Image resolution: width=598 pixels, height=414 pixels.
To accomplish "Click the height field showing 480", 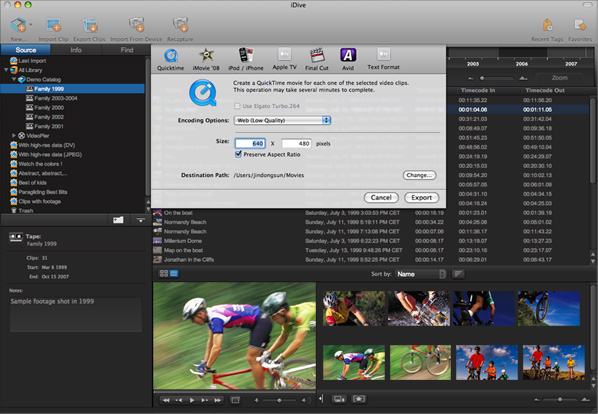I will [296, 143].
